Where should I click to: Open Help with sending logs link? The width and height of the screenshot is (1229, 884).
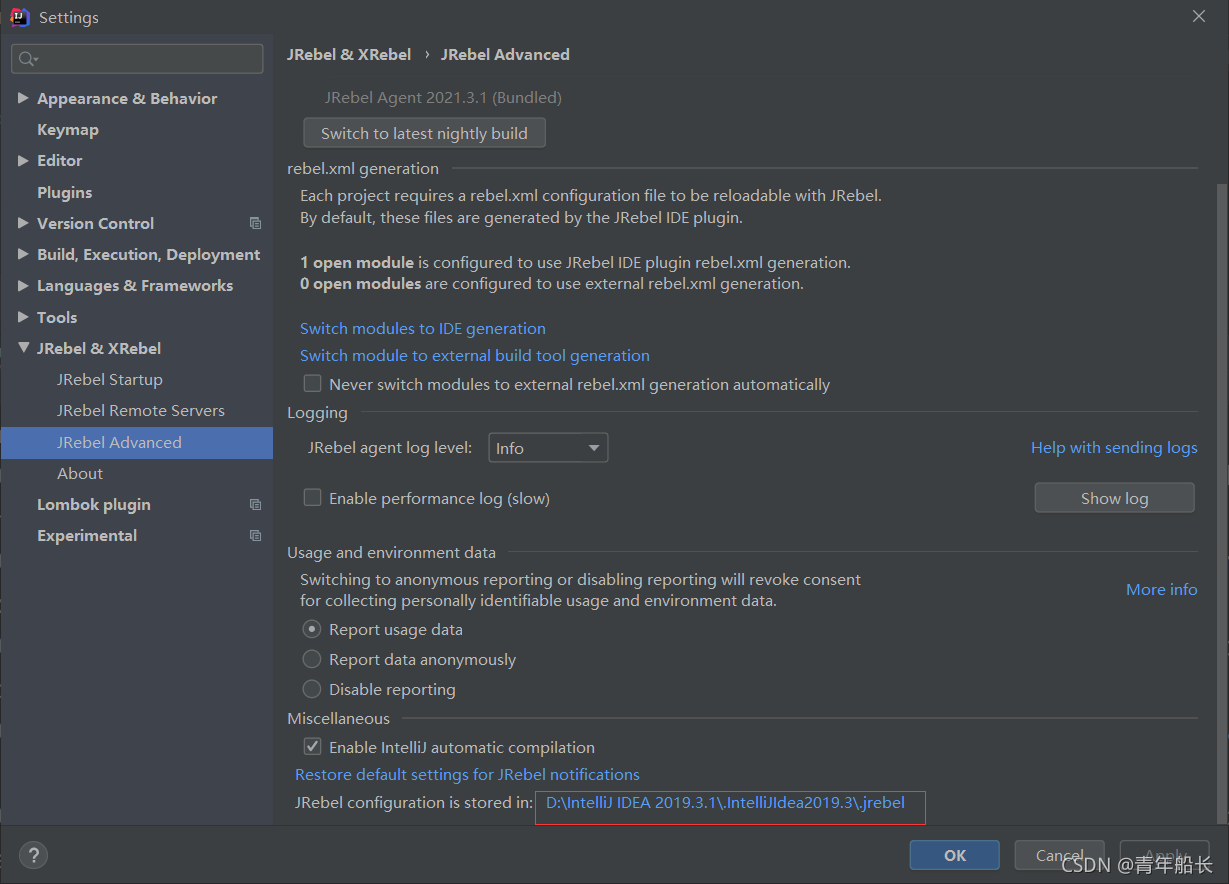tap(1114, 447)
